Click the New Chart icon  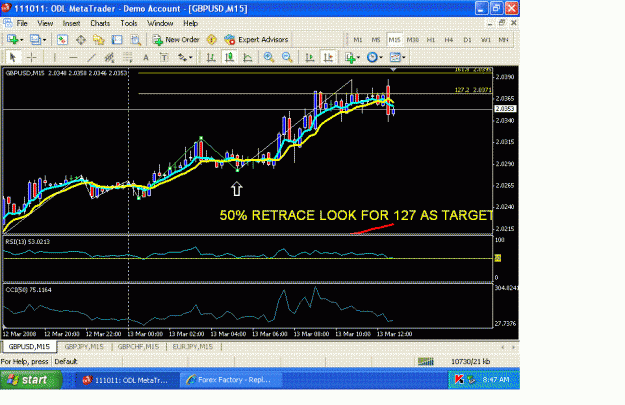coord(12,39)
